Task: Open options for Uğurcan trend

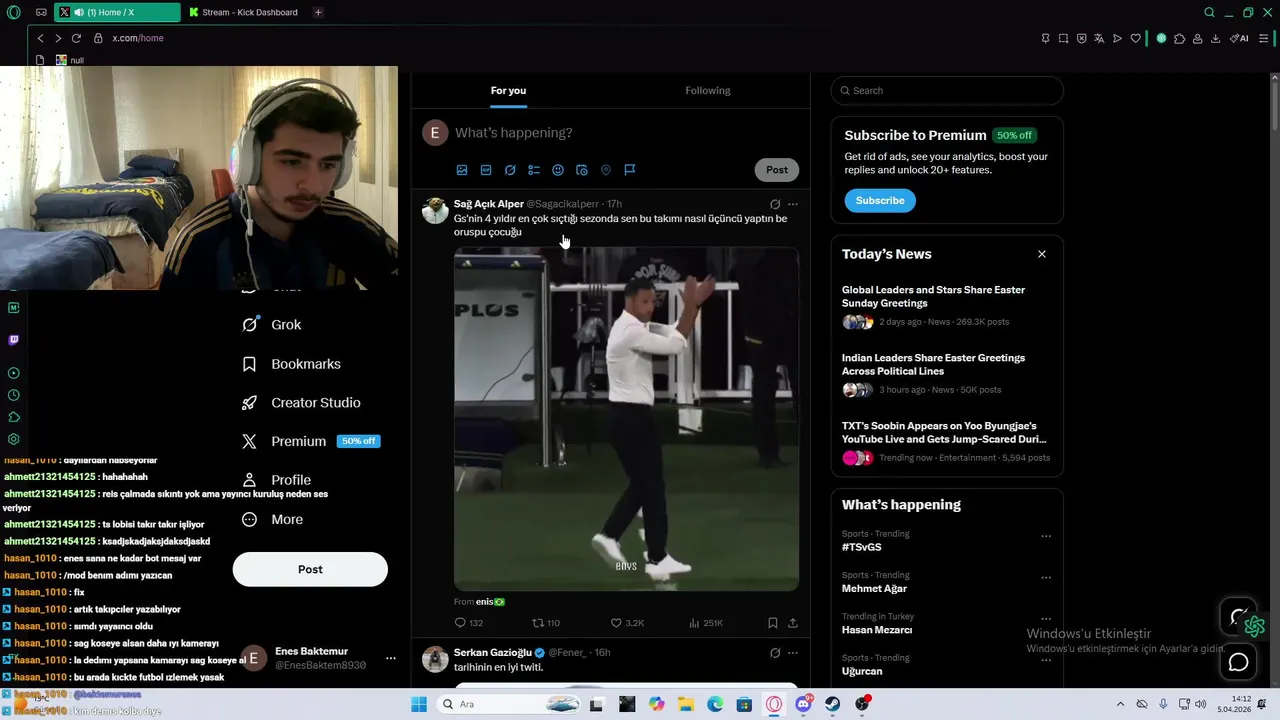Action: click(1046, 660)
